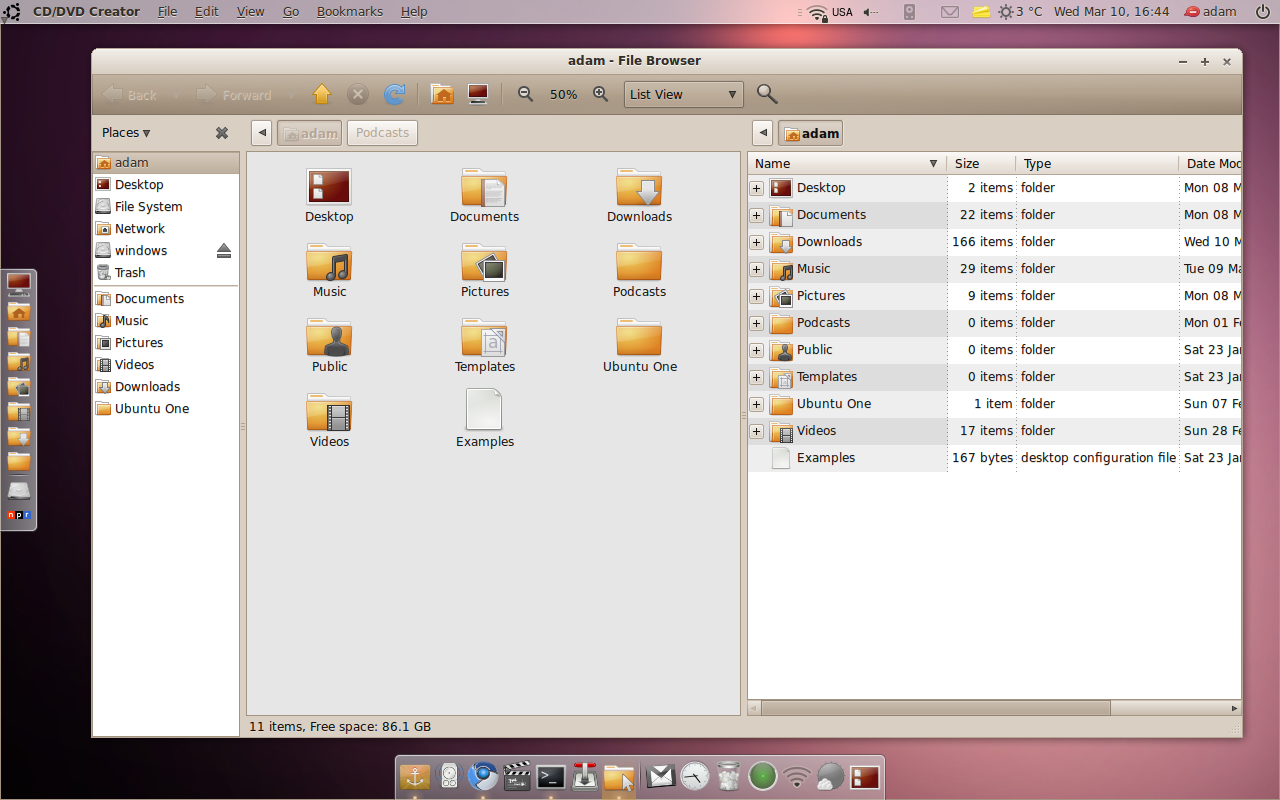Expand the Music row in list view
Image resolution: width=1280 pixels, height=800 pixels.
[x=757, y=269]
